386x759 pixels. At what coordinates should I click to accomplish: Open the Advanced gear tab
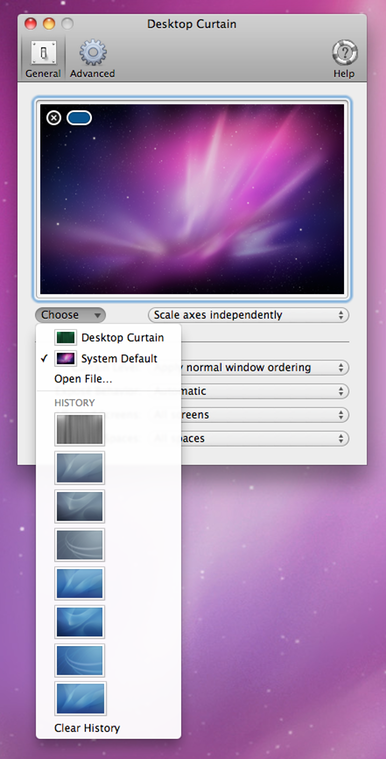(x=93, y=60)
